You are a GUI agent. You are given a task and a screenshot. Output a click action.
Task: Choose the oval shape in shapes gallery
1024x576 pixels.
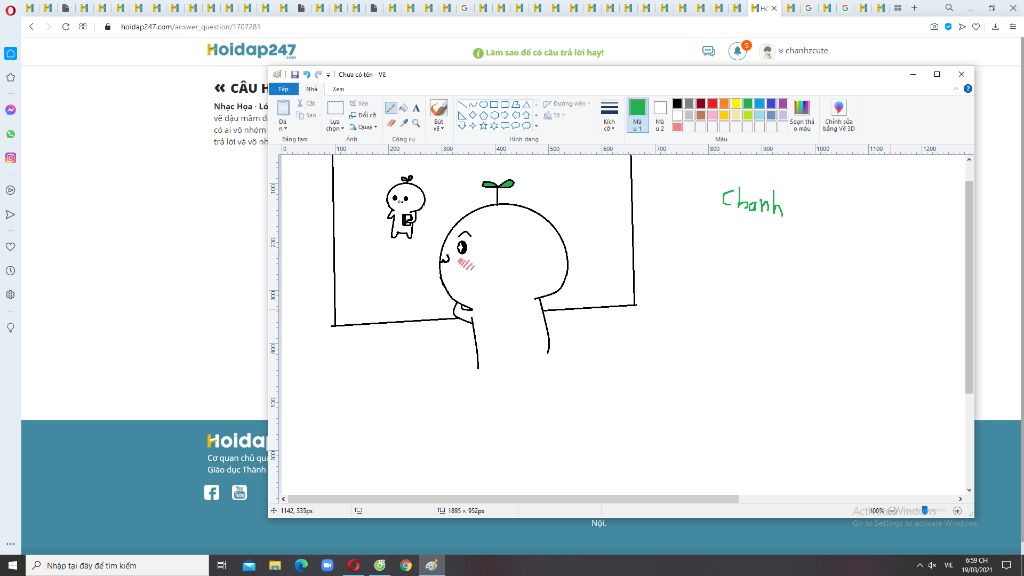coord(483,104)
